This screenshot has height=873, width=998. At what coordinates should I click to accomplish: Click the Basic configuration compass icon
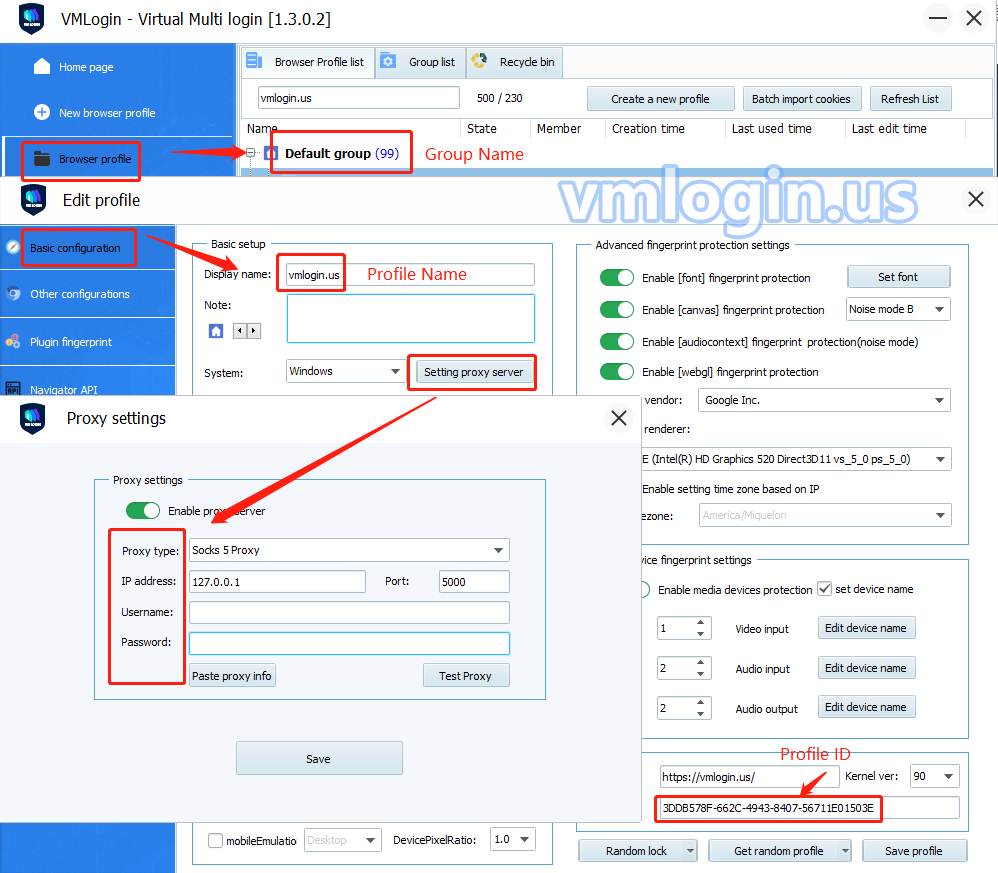coord(13,247)
